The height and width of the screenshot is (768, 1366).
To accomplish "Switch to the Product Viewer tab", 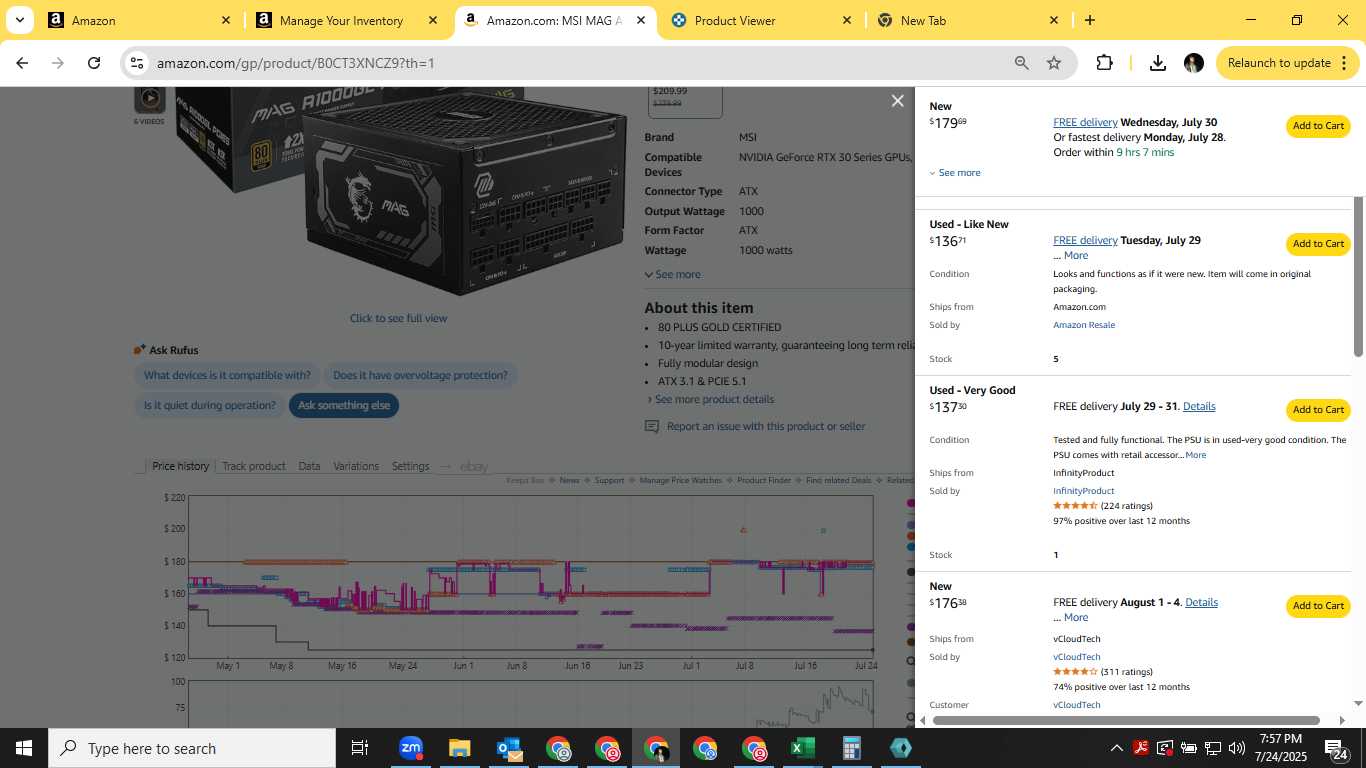I will (762, 20).
